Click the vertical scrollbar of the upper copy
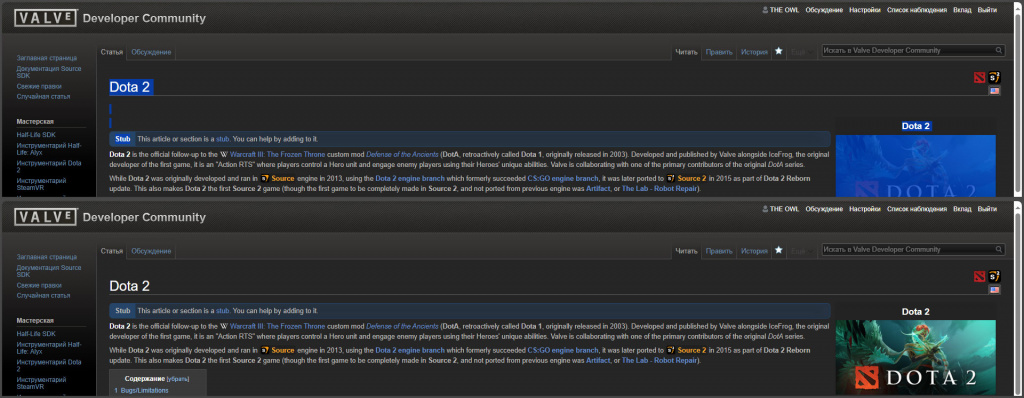 [1017, 98]
